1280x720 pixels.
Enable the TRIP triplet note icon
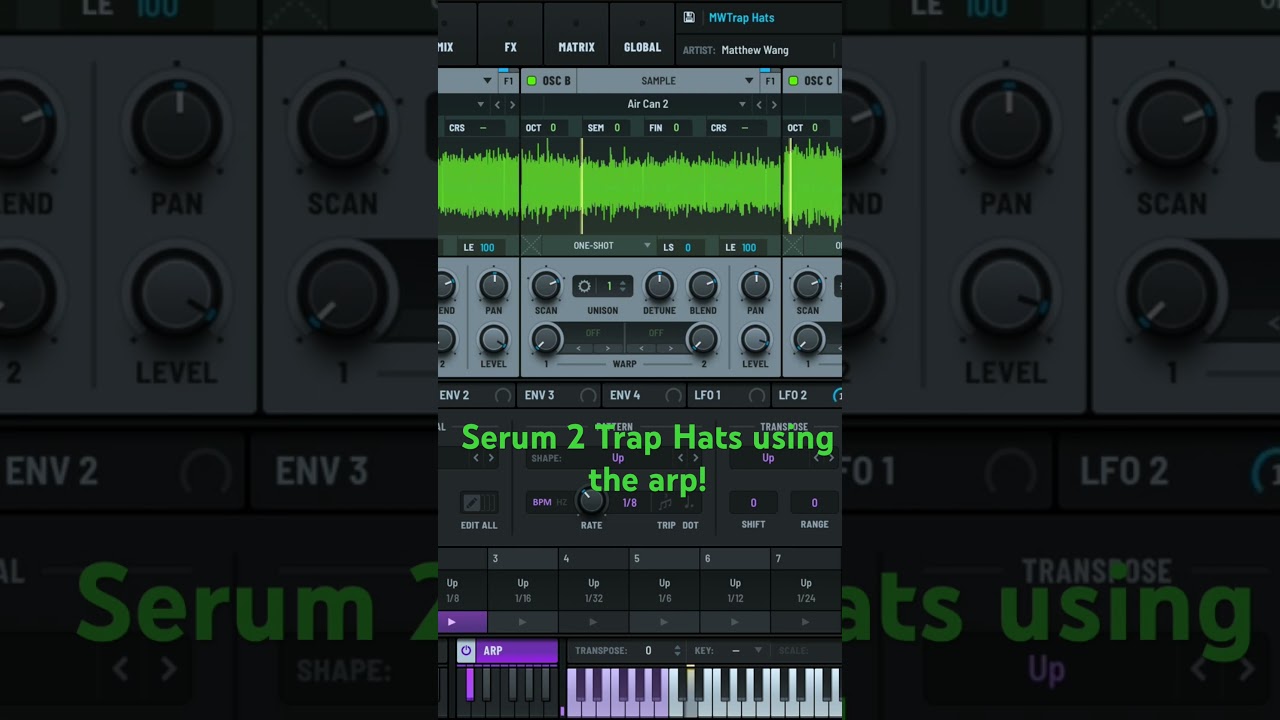point(665,503)
